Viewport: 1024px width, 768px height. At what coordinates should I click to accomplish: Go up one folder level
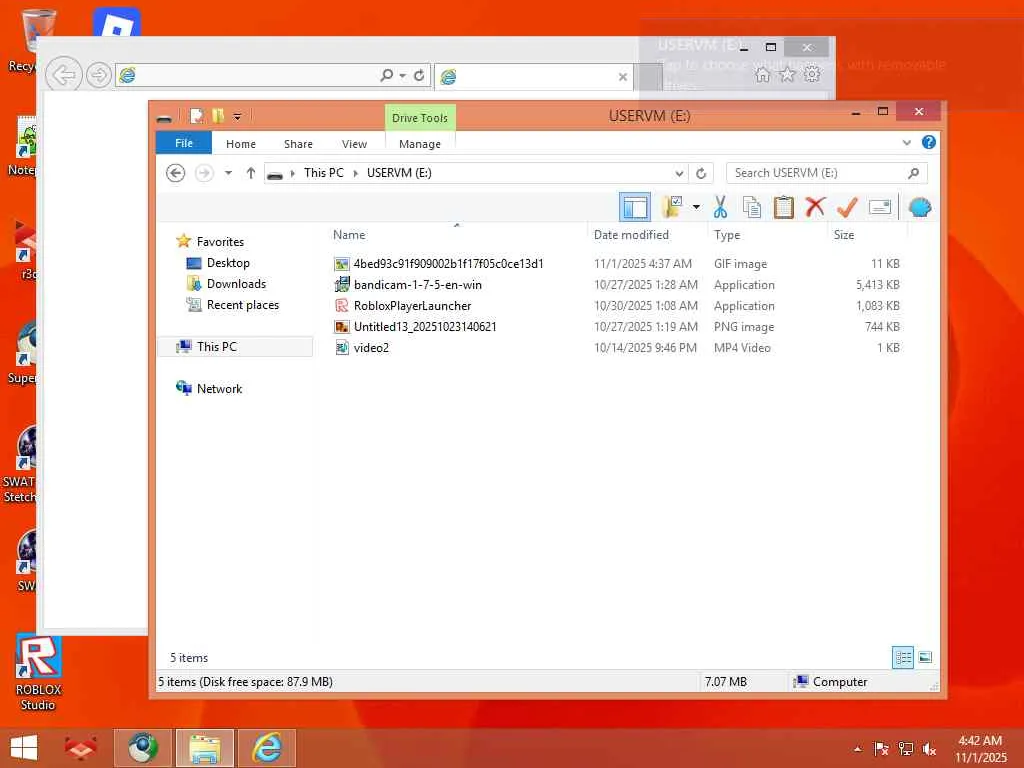[x=250, y=173]
